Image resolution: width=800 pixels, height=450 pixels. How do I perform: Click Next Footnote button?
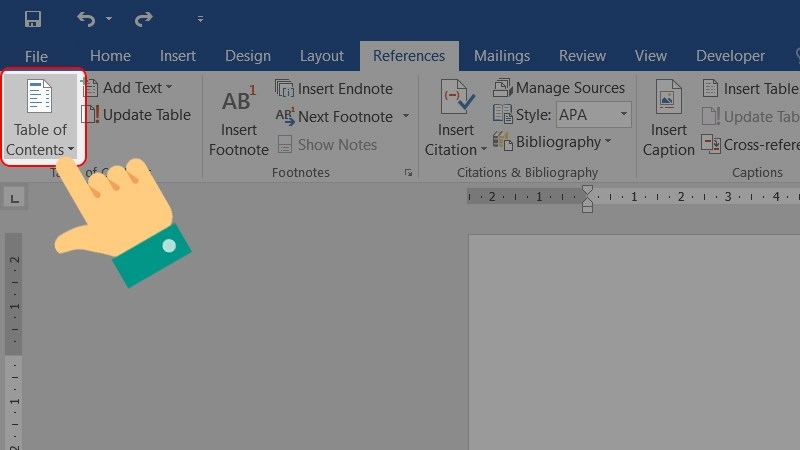pyautogui.click(x=335, y=116)
